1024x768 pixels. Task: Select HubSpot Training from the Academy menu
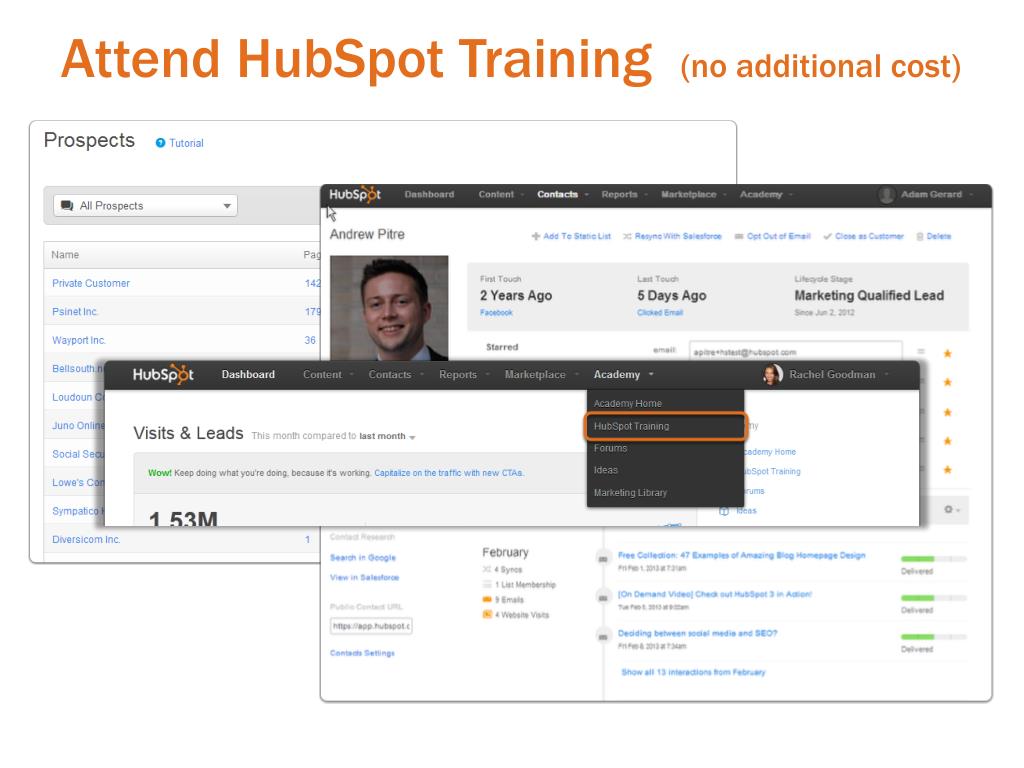pos(665,426)
